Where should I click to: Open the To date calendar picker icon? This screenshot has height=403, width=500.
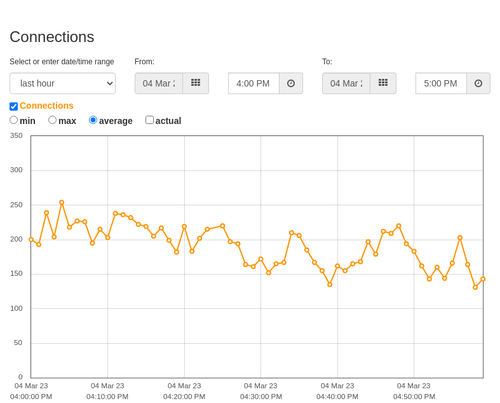click(383, 83)
